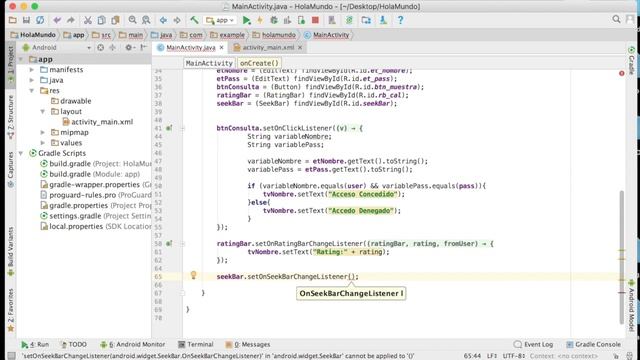Open the Android project view dropdown
The width and height of the screenshot is (640, 360).
[56, 47]
